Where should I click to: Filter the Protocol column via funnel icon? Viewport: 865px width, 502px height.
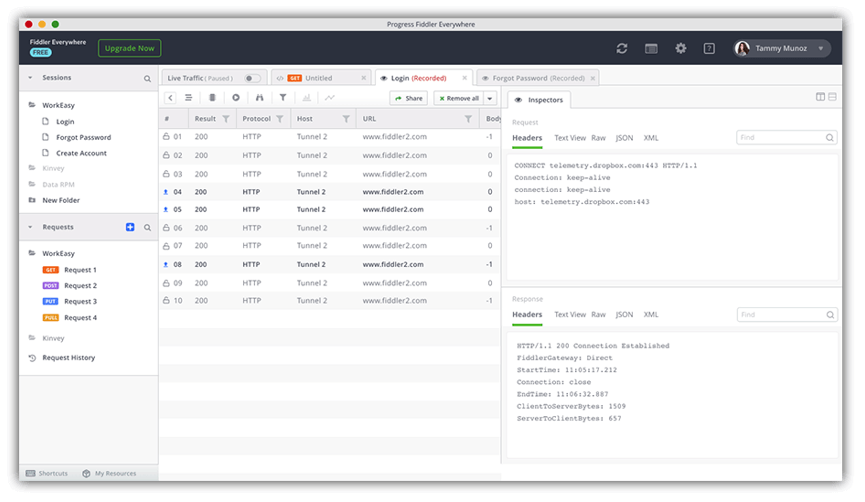click(280, 119)
